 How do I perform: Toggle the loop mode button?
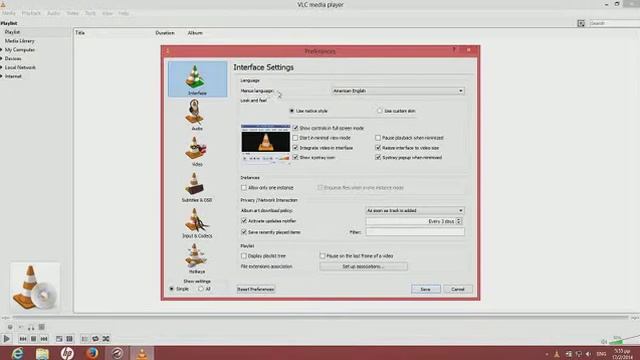(95, 339)
